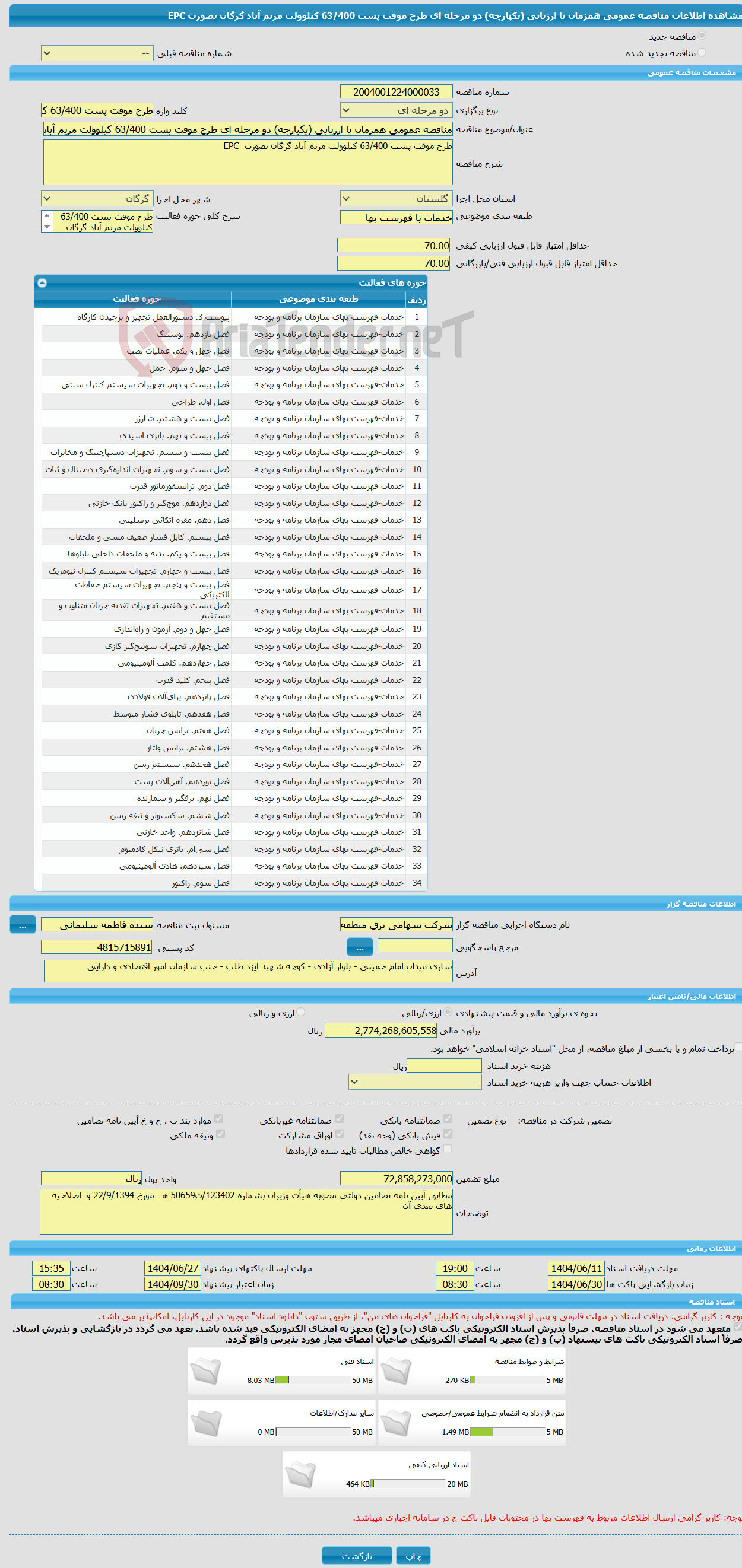The image size is (742, 1568).
Task: Select ارزی/ریالی estimate option
Action: [x=448, y=1012]
